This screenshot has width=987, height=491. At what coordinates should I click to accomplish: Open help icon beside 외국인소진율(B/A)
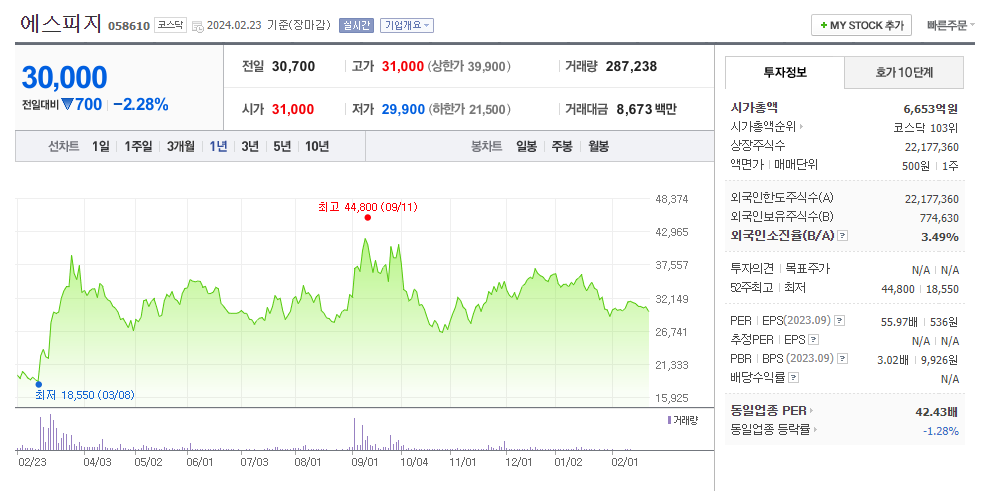pyautogui.click(x=843, y=235)
